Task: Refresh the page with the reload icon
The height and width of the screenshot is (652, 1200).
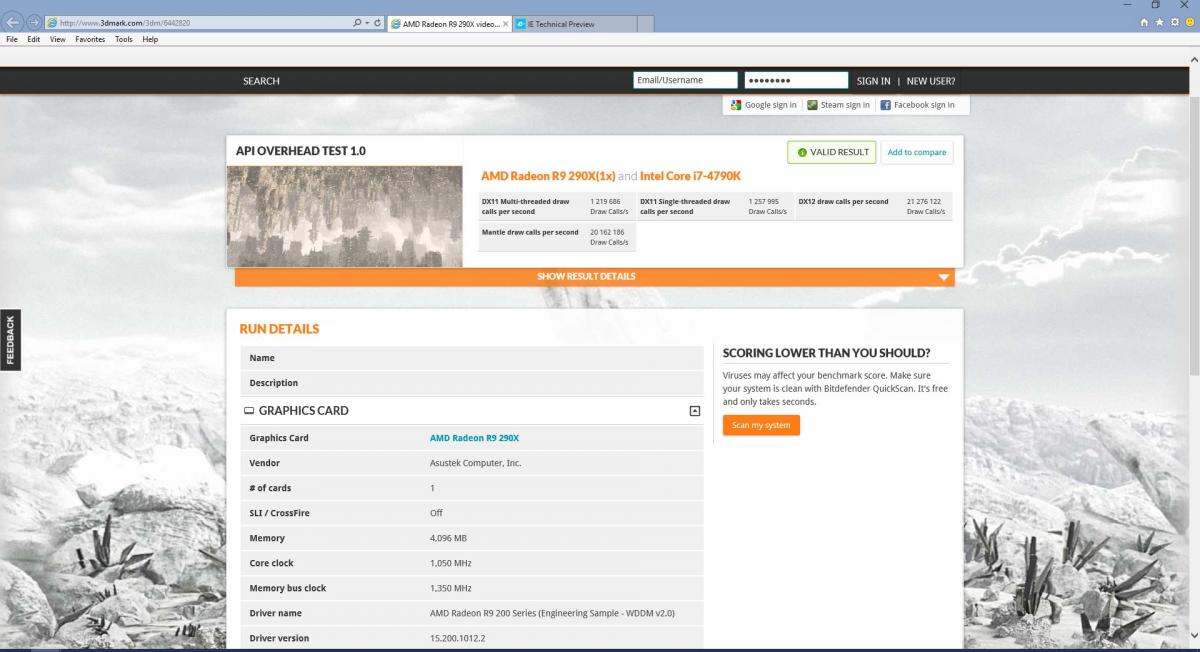Action: [377, 22]
